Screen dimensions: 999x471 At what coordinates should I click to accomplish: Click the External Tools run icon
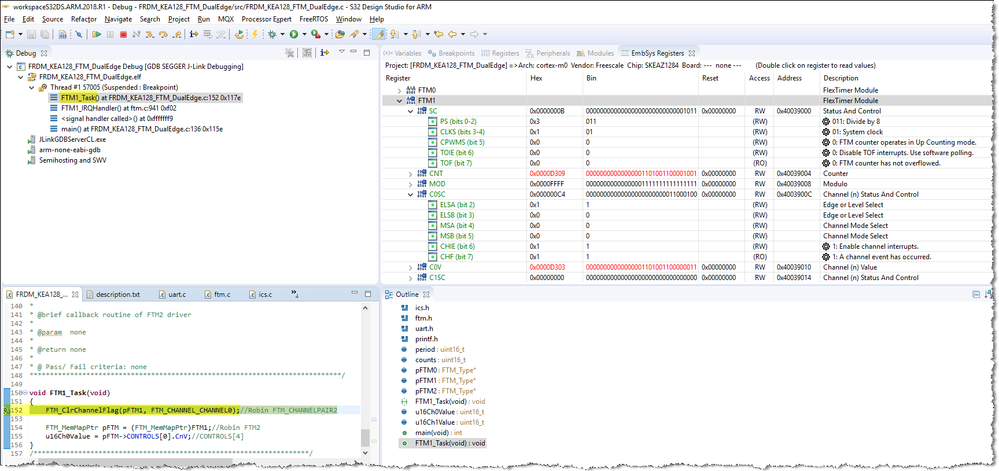click(x=315, y=34)
